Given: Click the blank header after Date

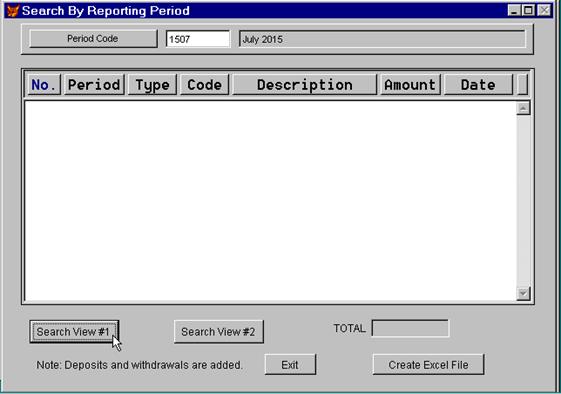Looking at the screenshot, I should (x=522, y=85).
